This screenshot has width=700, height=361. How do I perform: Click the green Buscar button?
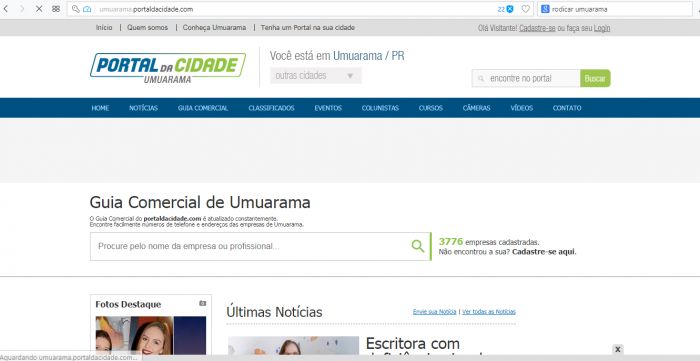coord(595,78)
